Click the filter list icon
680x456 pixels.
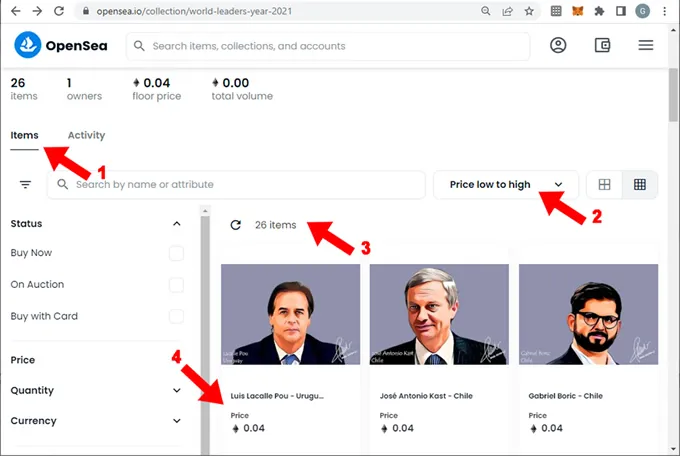25,185
